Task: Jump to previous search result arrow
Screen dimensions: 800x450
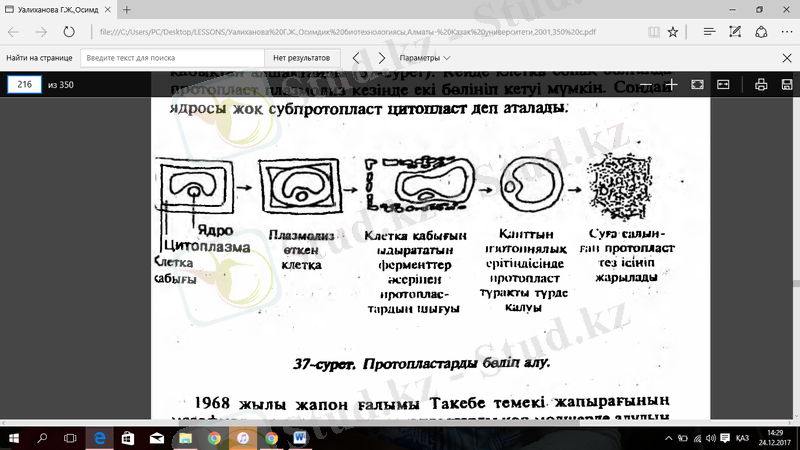Action: [x=356, y=58]
